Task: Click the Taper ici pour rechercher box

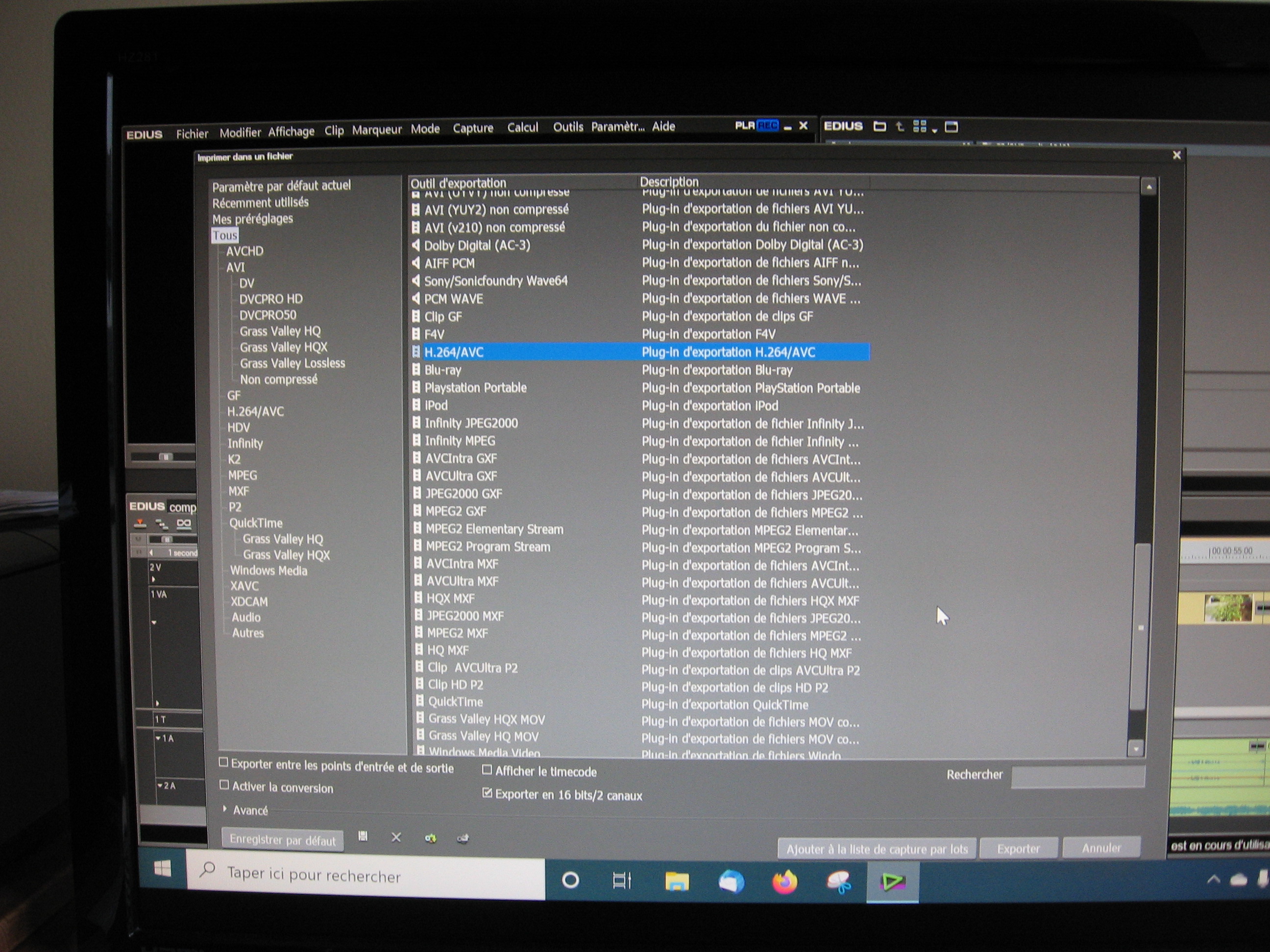Action: [x=366, y=874]
